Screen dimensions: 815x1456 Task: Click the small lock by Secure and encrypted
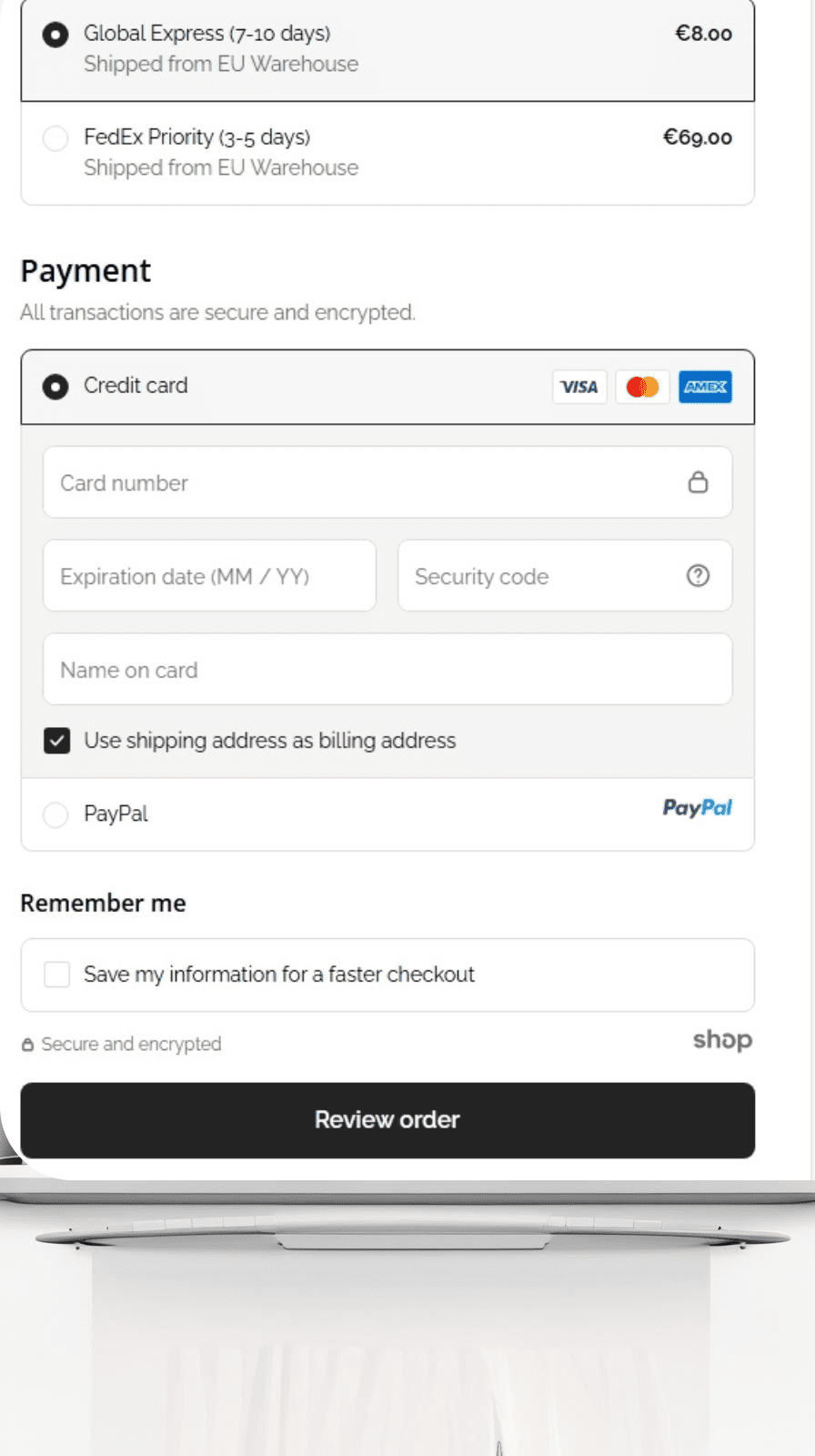[x=28, y=1045]
